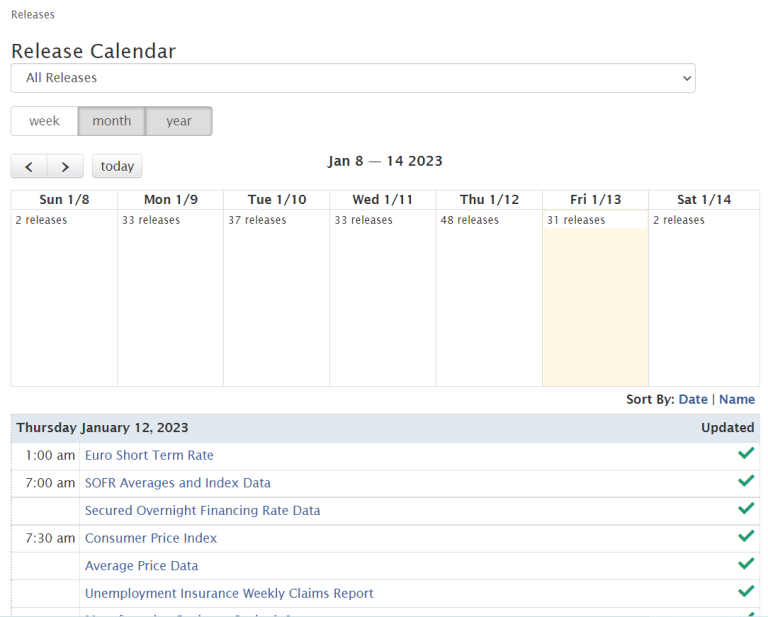Open Euro Short Term Rate release
768x617 pixels.
(x=149, y=455)
